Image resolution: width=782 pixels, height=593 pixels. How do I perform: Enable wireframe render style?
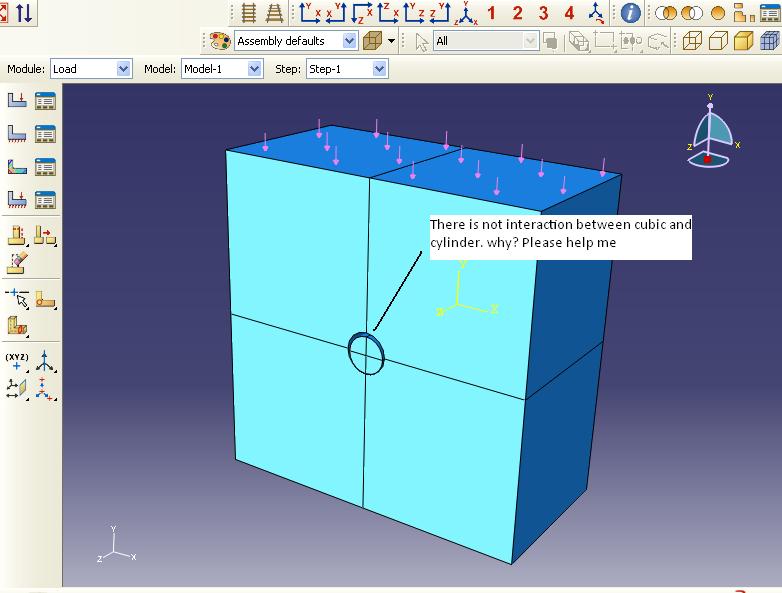691,41
